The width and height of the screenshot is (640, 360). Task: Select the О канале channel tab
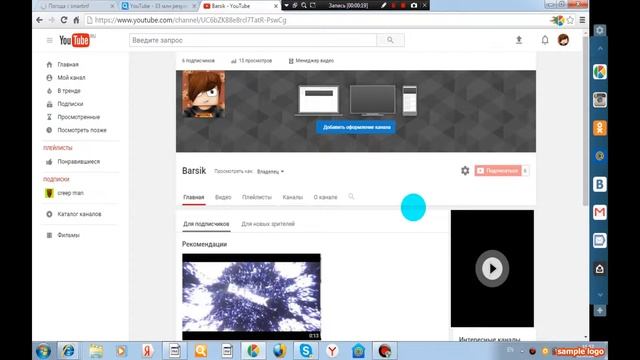click(x=325, y=197)
